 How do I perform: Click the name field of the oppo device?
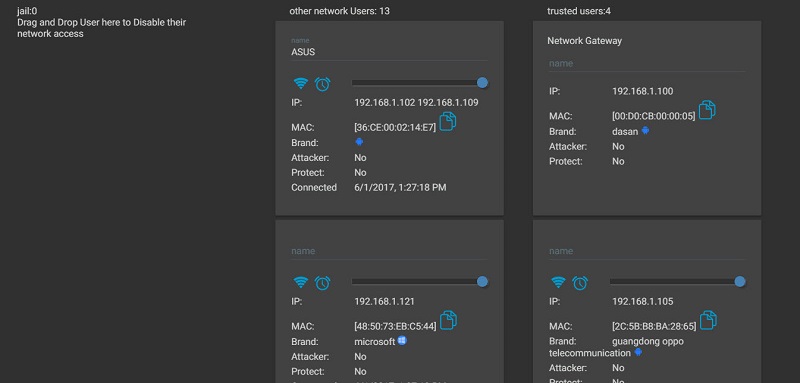point(647,251)
